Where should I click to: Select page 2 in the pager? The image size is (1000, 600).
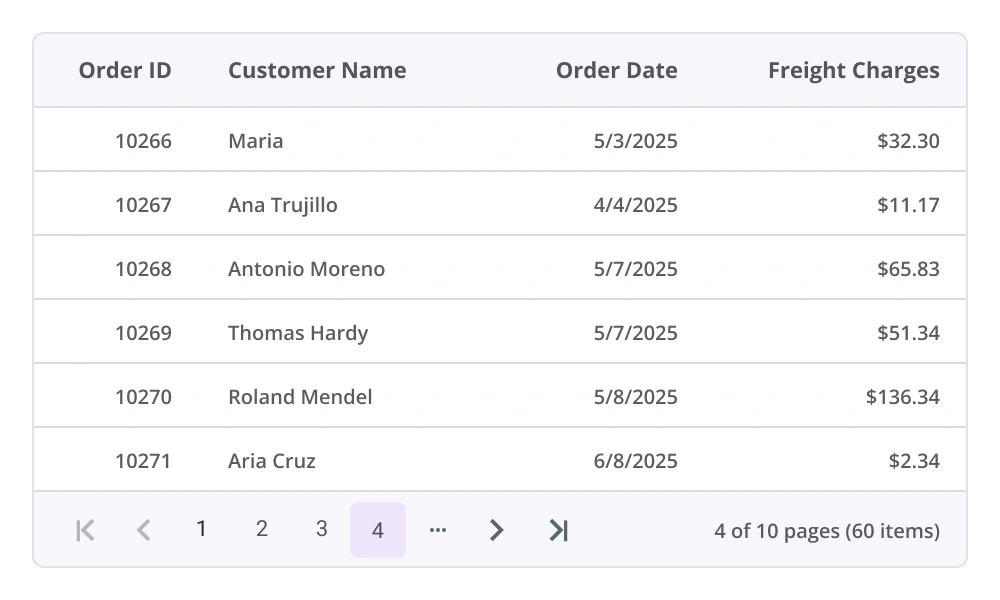point(261,530)
